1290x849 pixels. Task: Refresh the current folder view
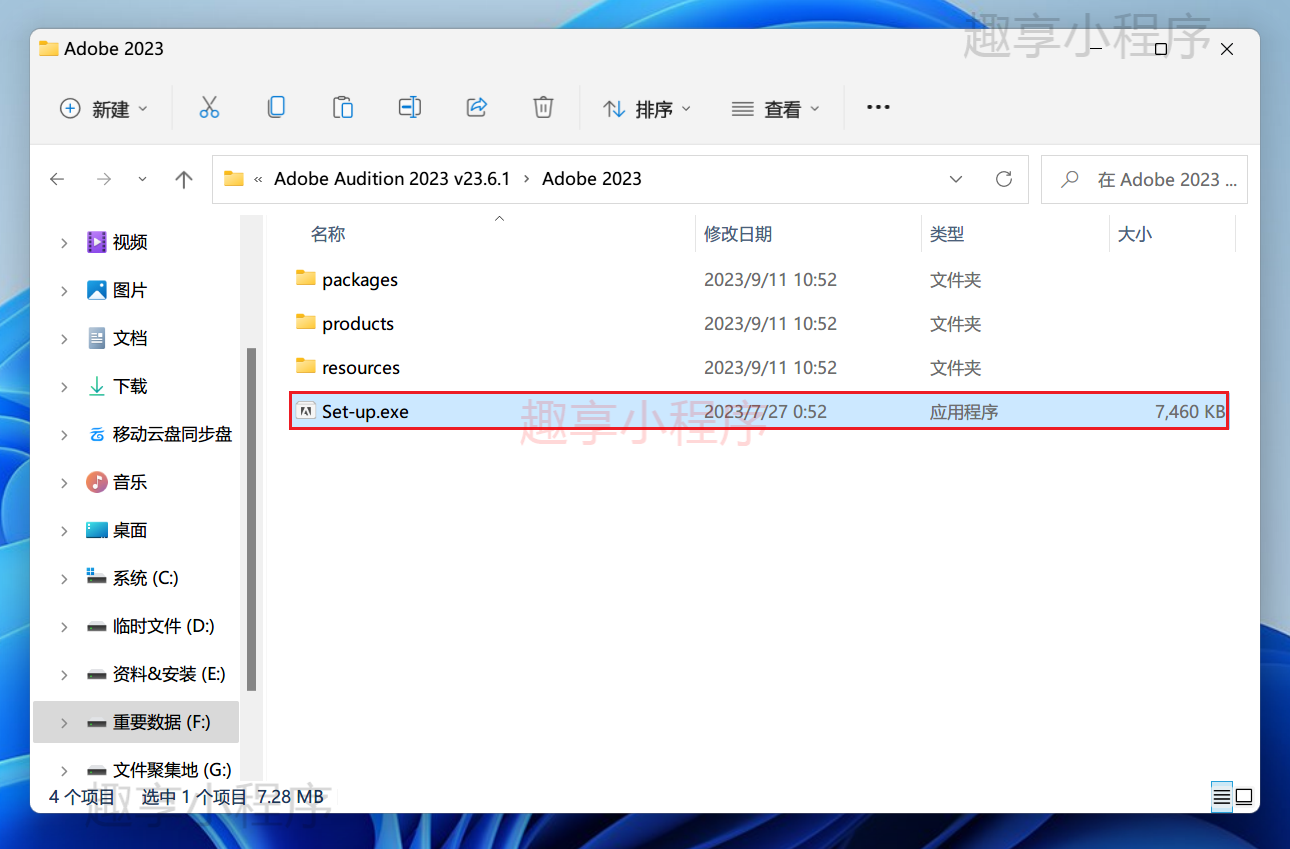[x=1004, y=179]
